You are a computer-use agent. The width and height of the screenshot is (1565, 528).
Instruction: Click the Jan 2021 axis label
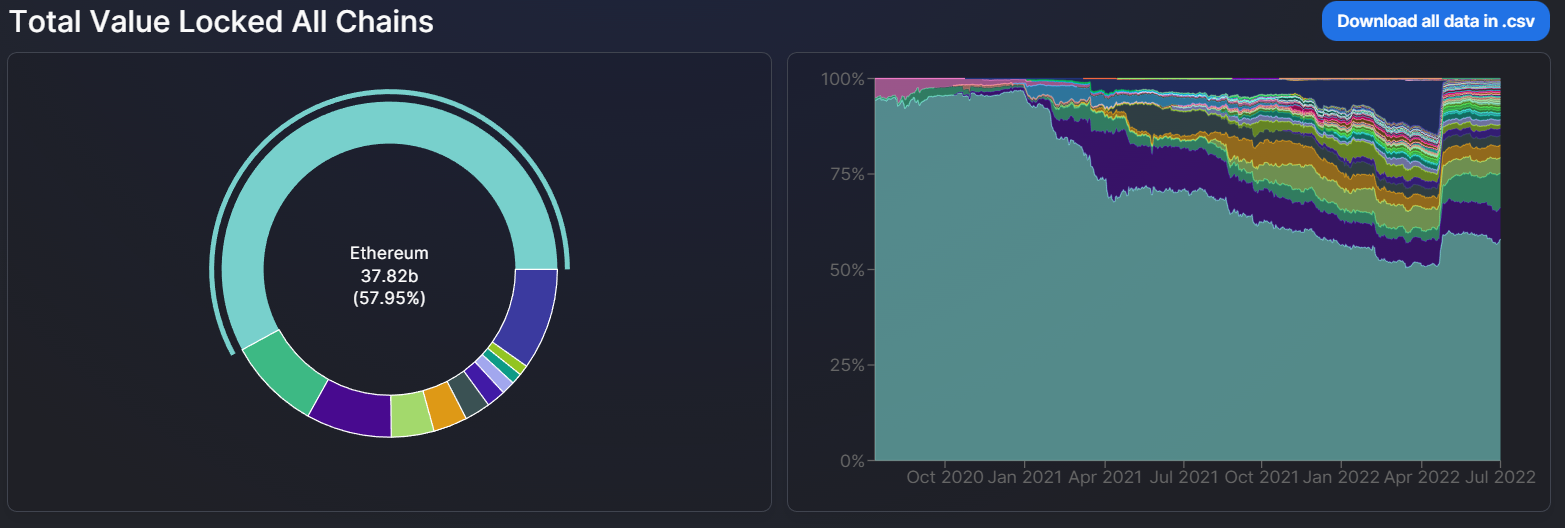1025,478
